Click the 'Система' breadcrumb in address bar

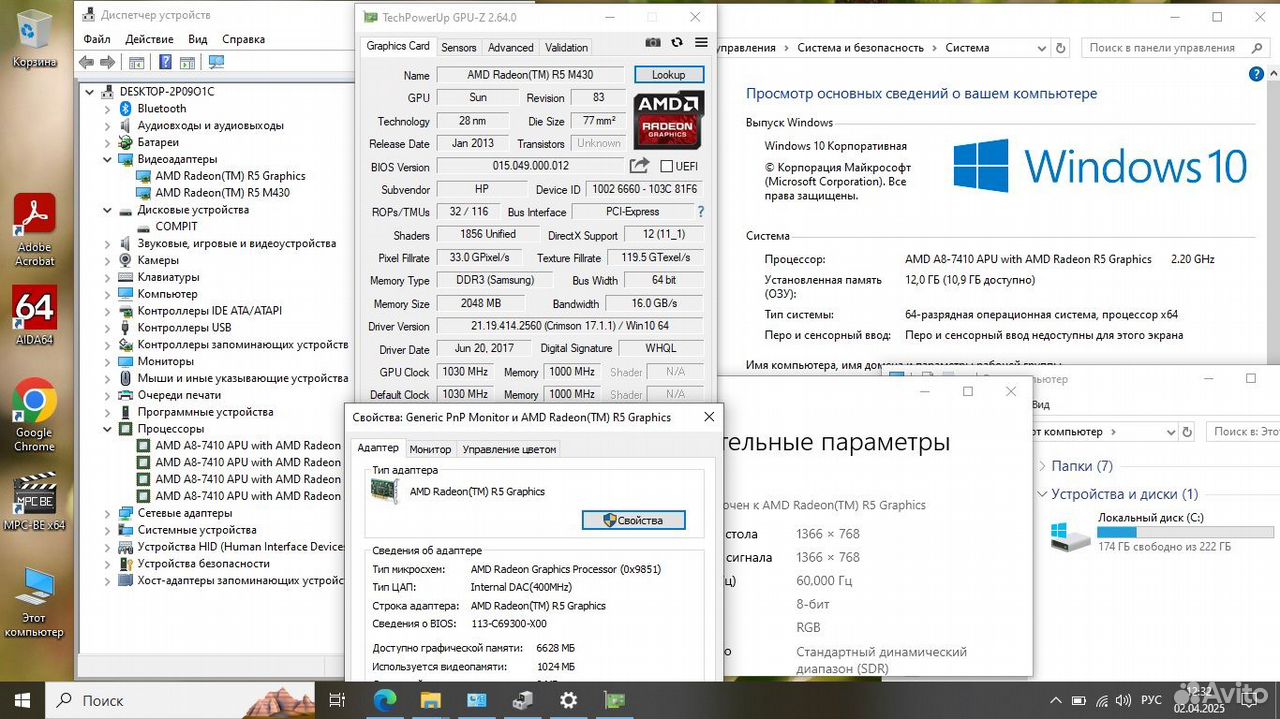click(x=967, y=47)
